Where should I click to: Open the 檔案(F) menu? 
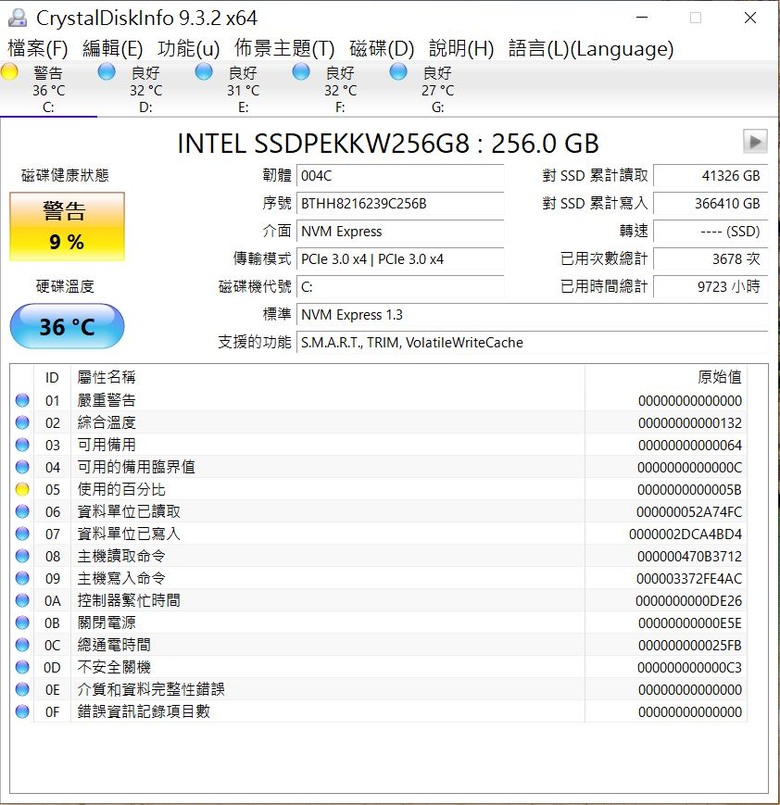tap(37, 49)
